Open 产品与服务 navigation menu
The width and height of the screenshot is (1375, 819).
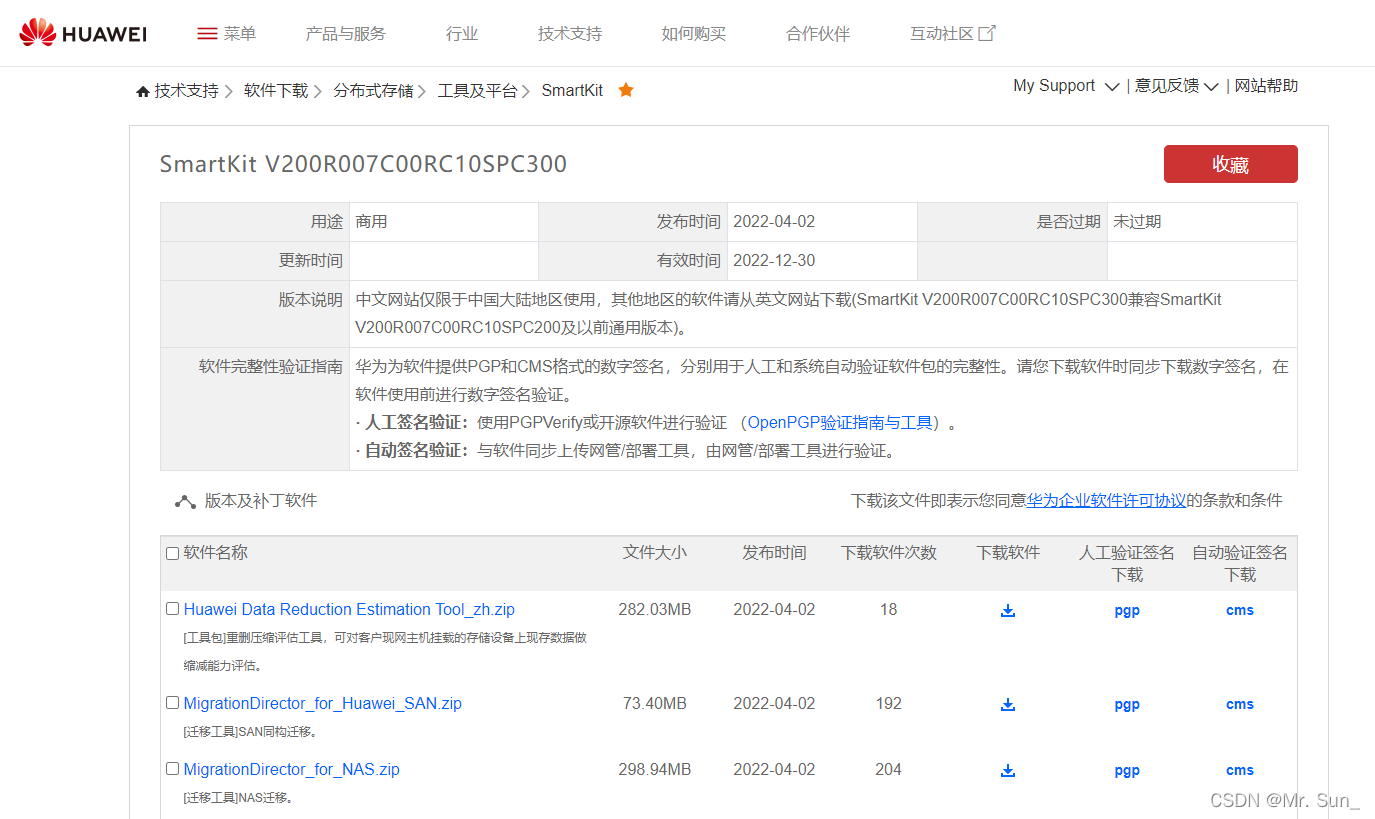point(345,33)
